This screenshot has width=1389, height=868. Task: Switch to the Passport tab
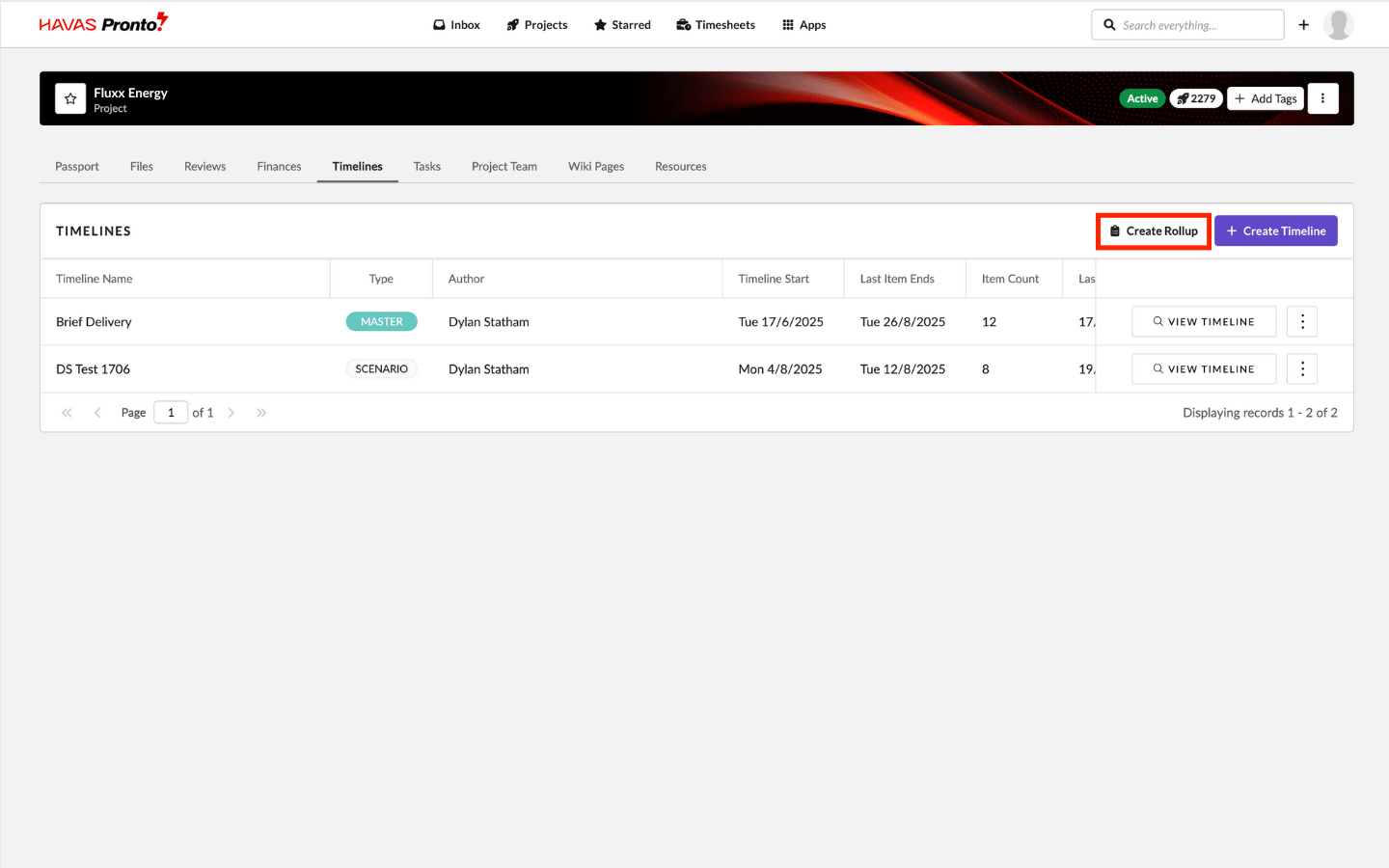tap(77, 166)
